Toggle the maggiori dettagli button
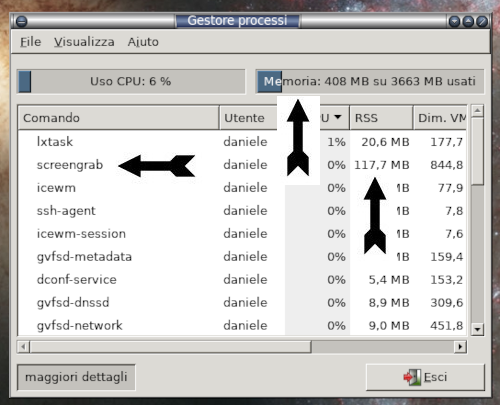Screen dimensions: 500x405 (76, 377)
